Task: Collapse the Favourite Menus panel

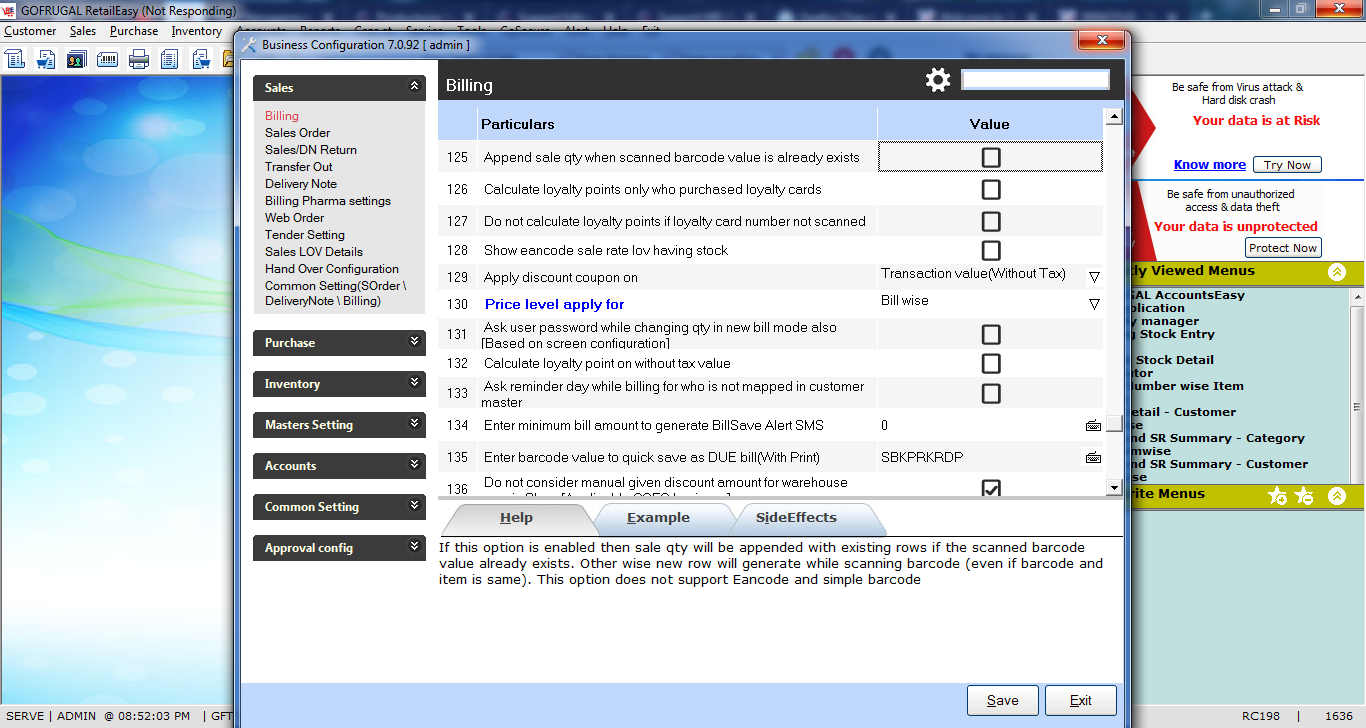Action: (x=1337, y=495)
